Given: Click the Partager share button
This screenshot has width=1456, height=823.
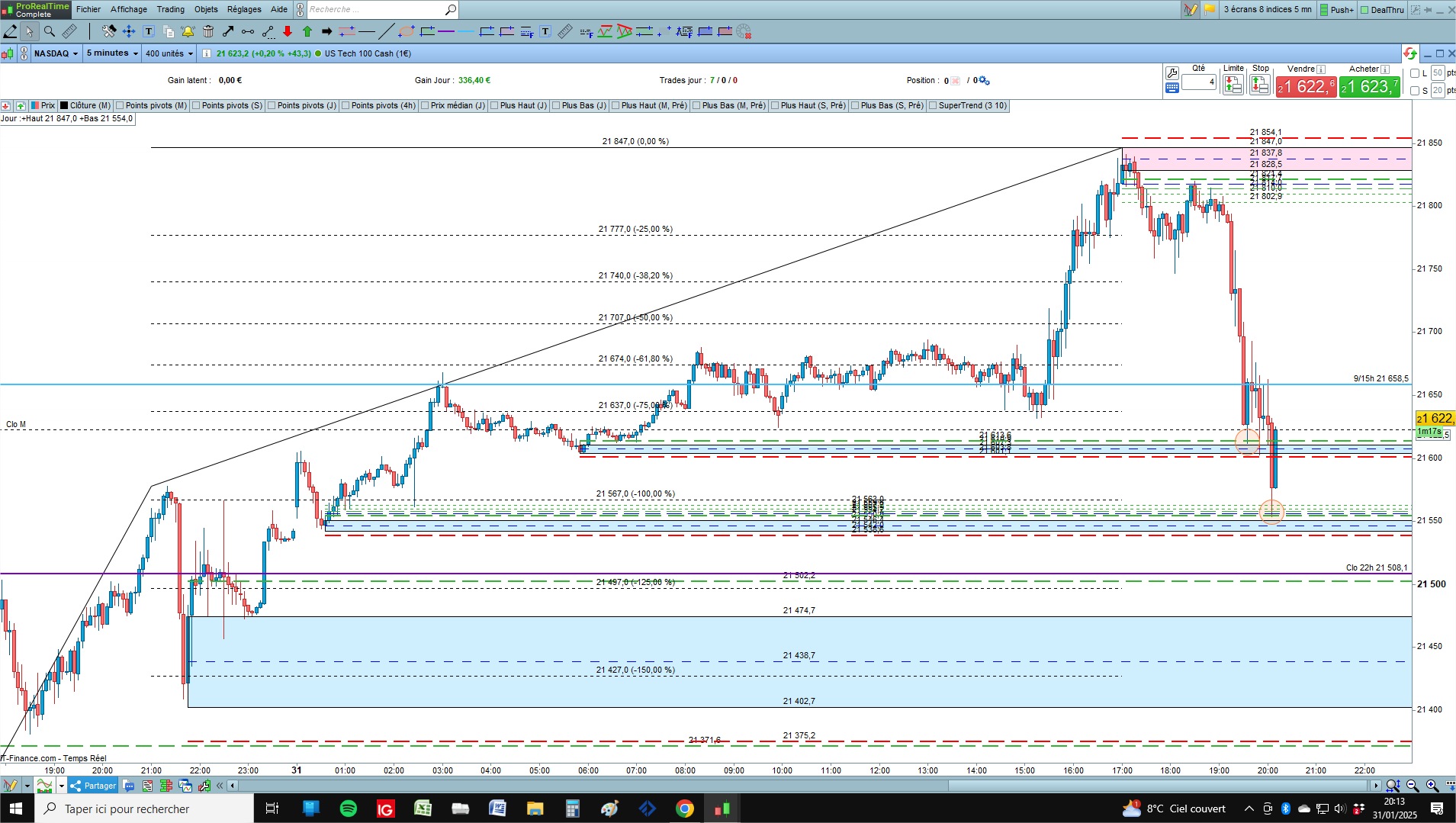Looking at the screenshot, I should click(93, 786).
